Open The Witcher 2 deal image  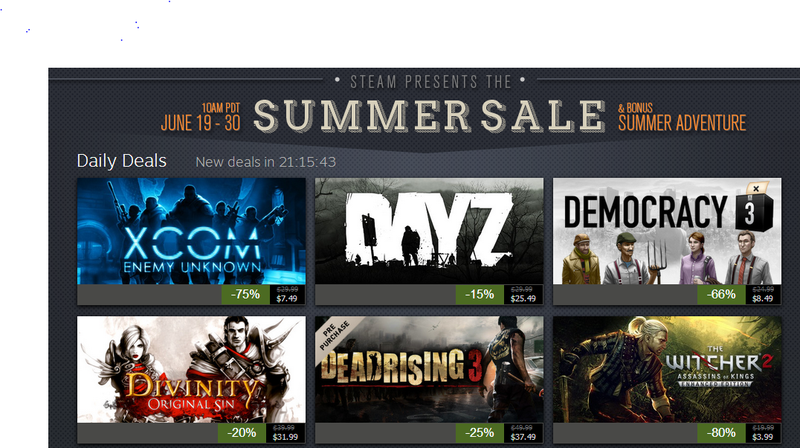[x=667, y=369]
